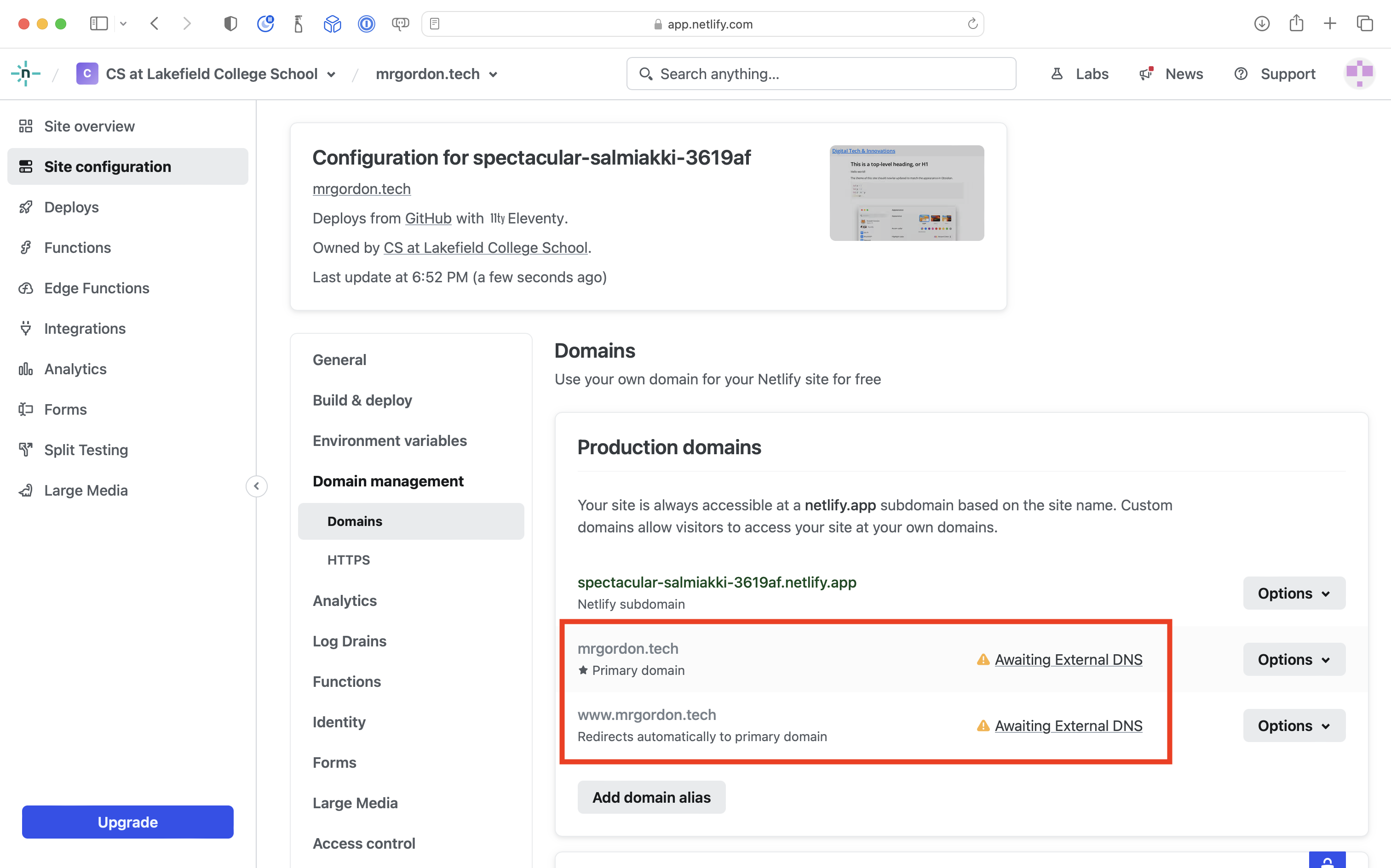Select Analytics in left sidebar
This screenshot has height=868, width=1391.
[x=127, y=369]
